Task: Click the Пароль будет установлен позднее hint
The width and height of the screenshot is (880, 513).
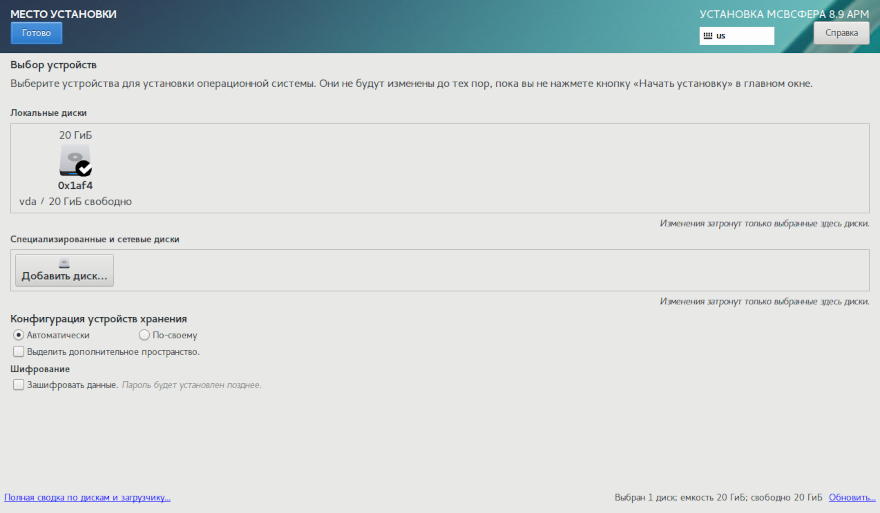Action: (x=191, y=385)
